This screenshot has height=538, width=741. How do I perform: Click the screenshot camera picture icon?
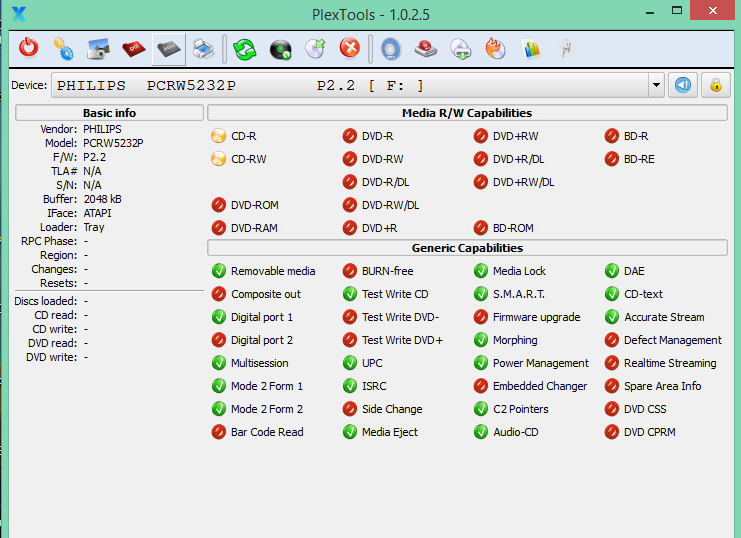(x=98, y=49)
